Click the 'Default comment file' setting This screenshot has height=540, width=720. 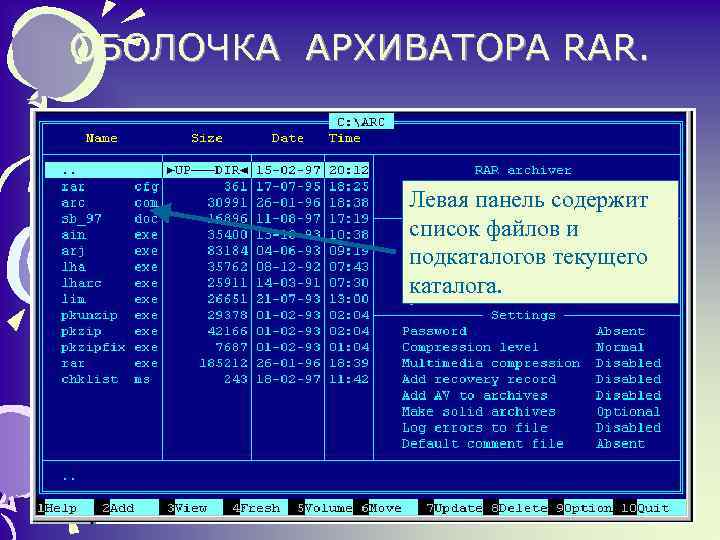[483, 444]
